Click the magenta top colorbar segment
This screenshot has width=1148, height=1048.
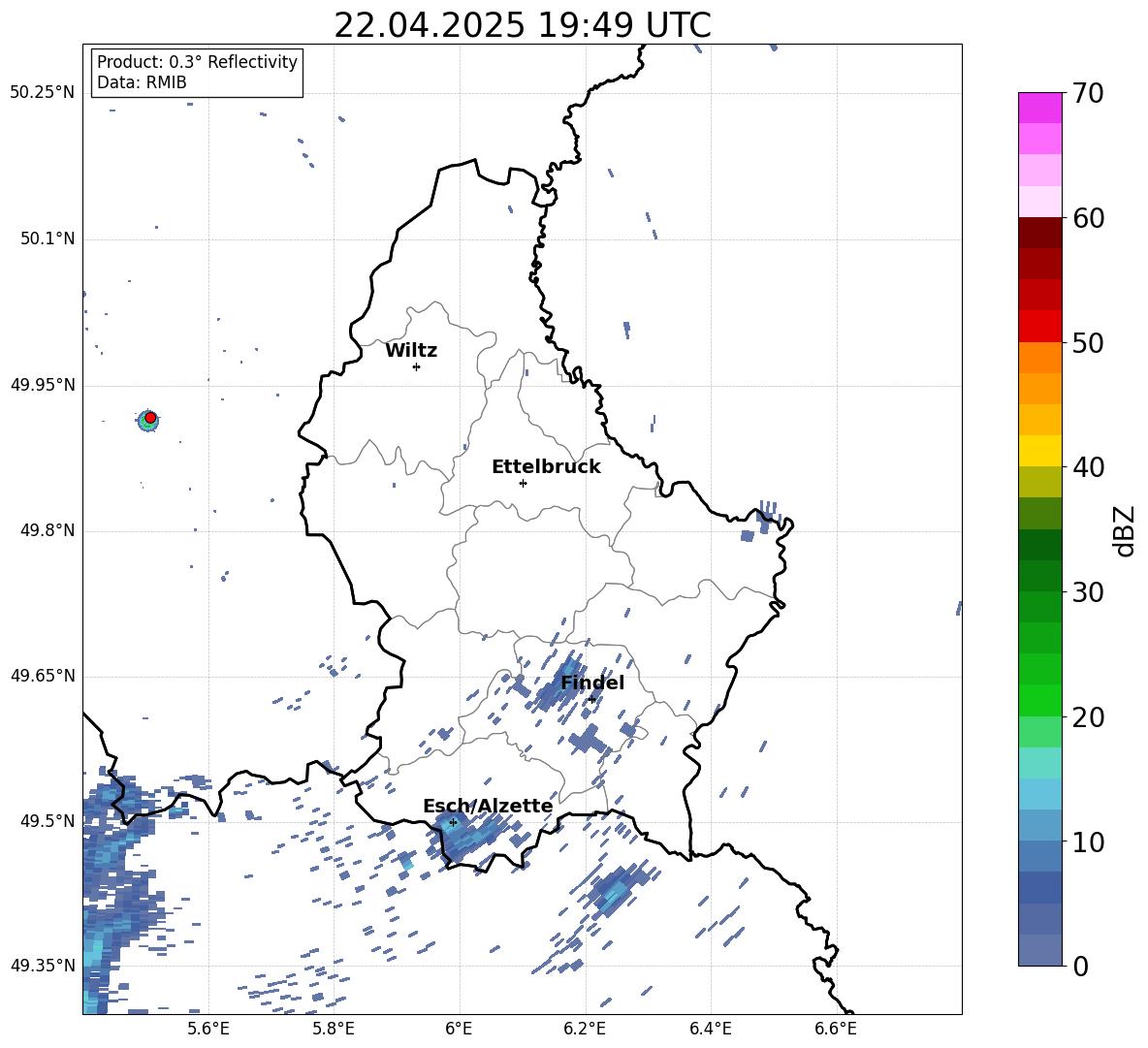pyautogui.click(x=1039, y=108)
